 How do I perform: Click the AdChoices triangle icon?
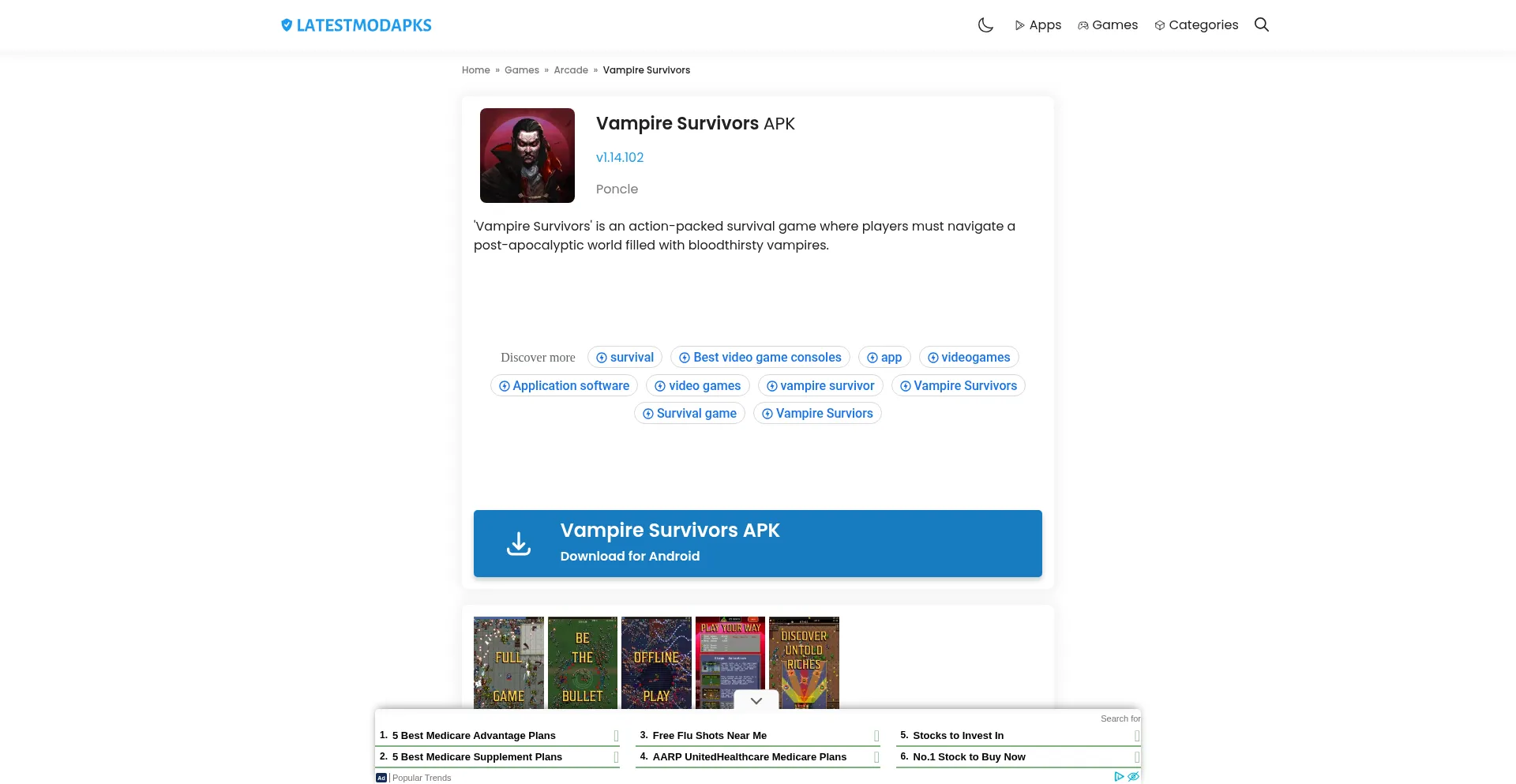click(x=1119, y=777)
